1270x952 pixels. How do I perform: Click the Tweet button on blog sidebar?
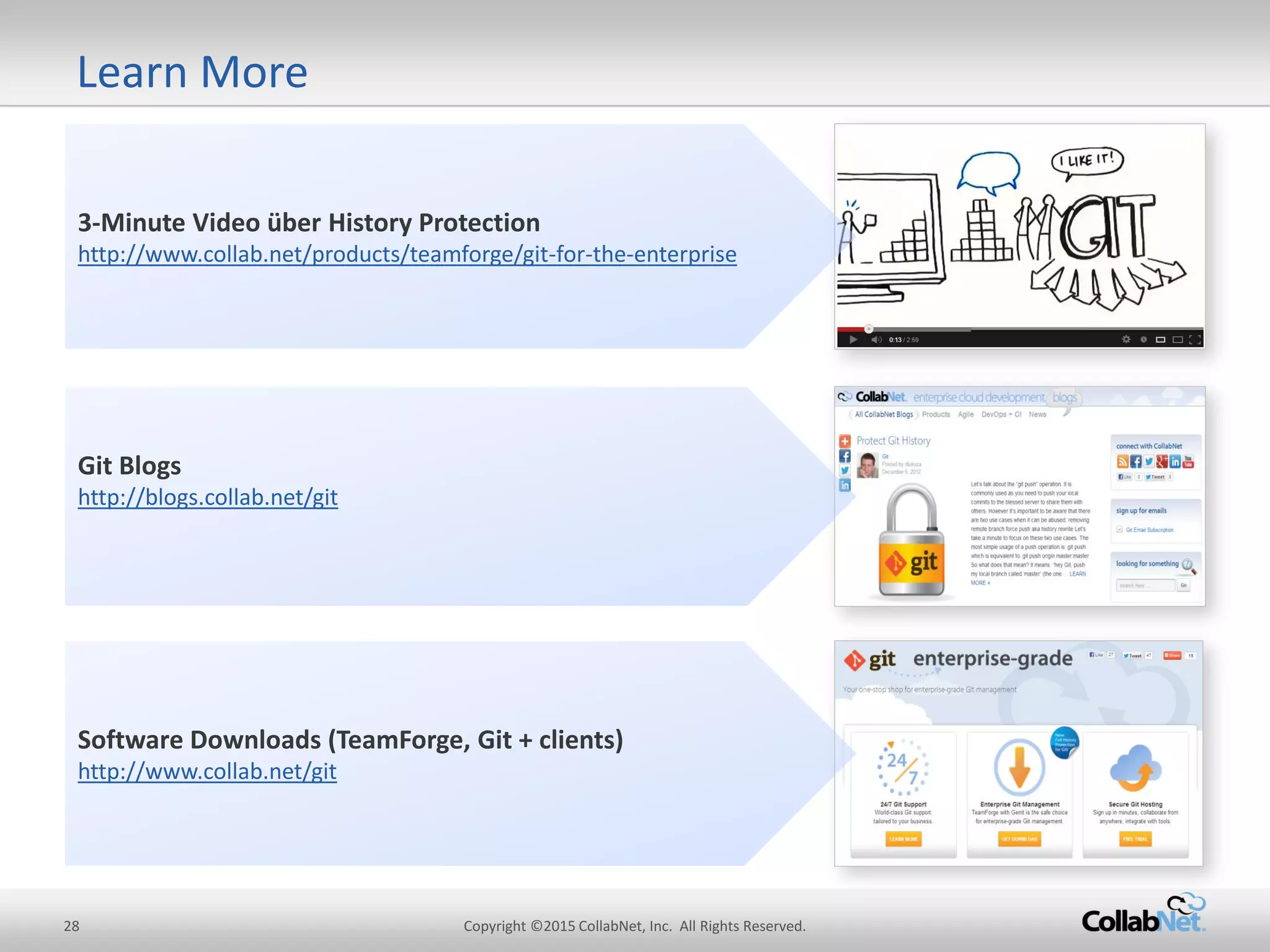(x=1155, y=477)
